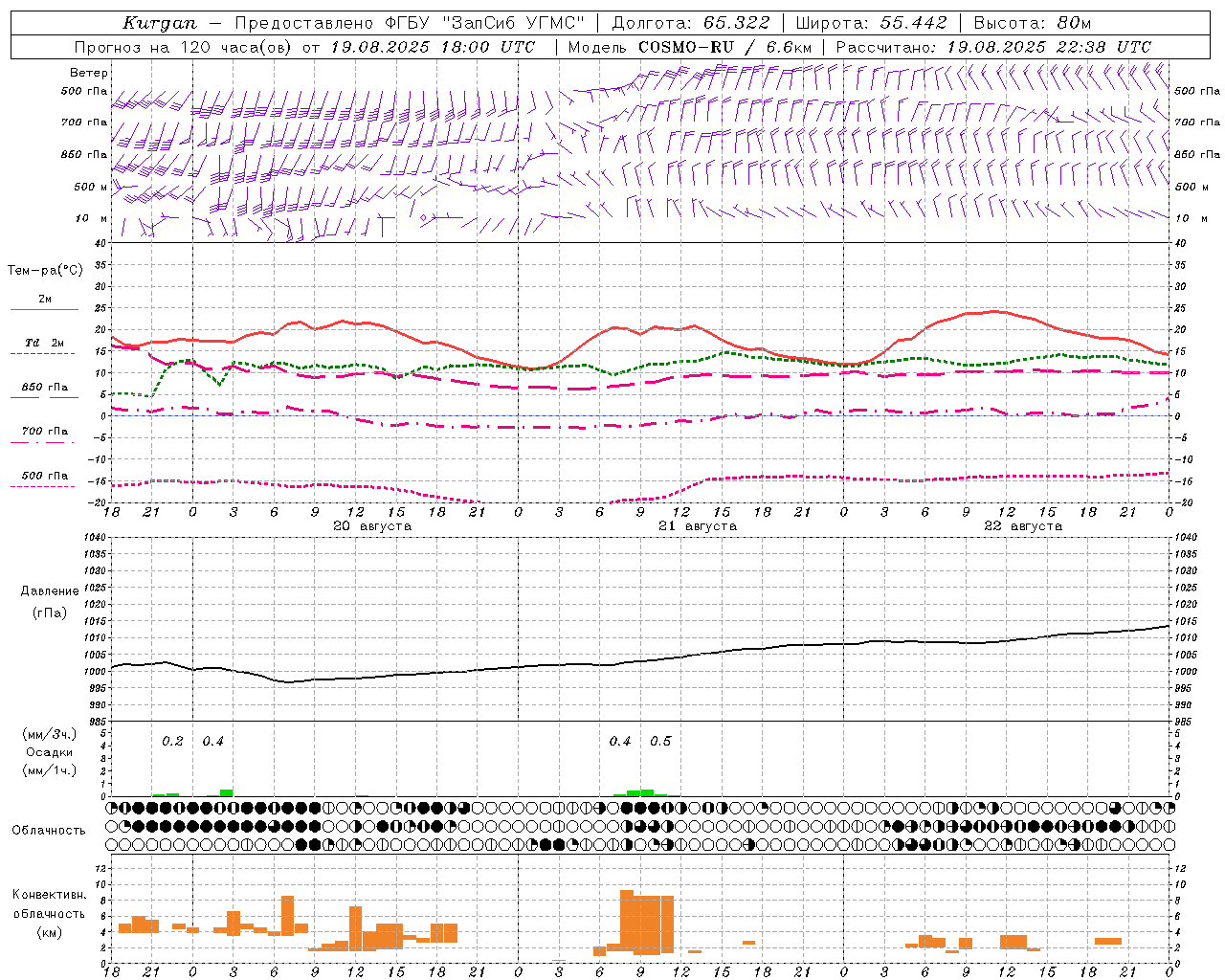Select the precipitation value "0.2"

point(172,742)
